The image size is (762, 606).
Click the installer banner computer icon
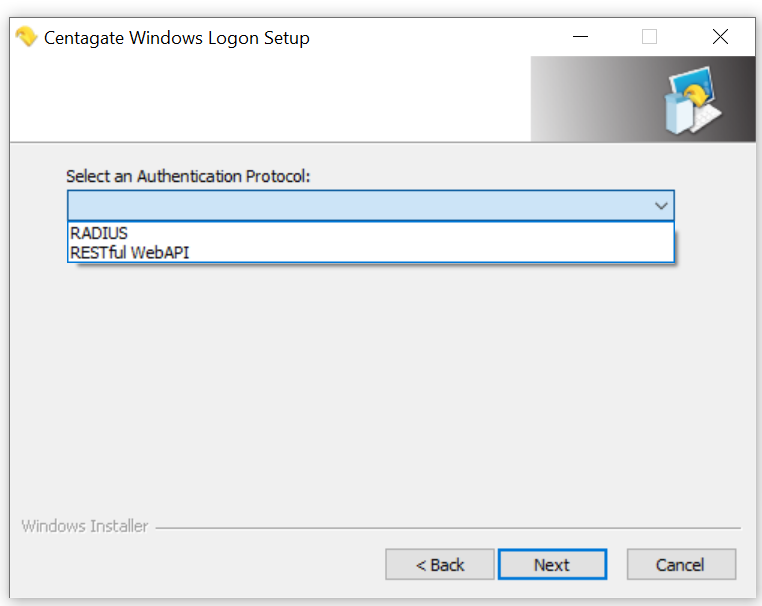[692, 101]
